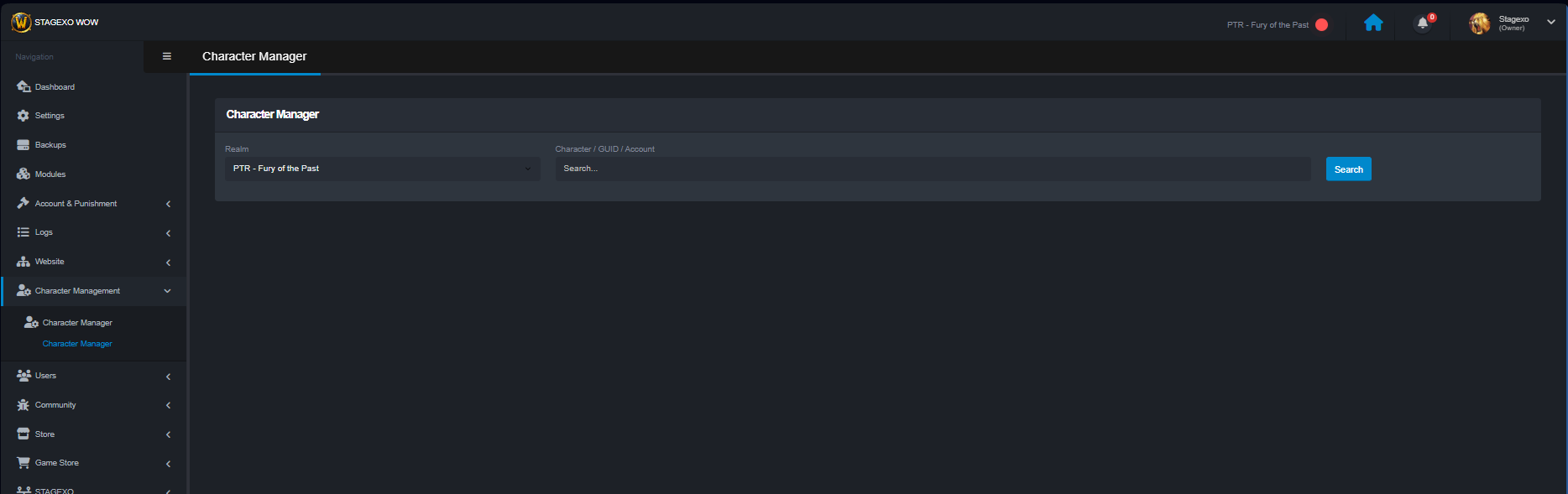The image size is (1568, 494).
Task: Click the Stagexo WoW logo icon
Action: (21, 23)
